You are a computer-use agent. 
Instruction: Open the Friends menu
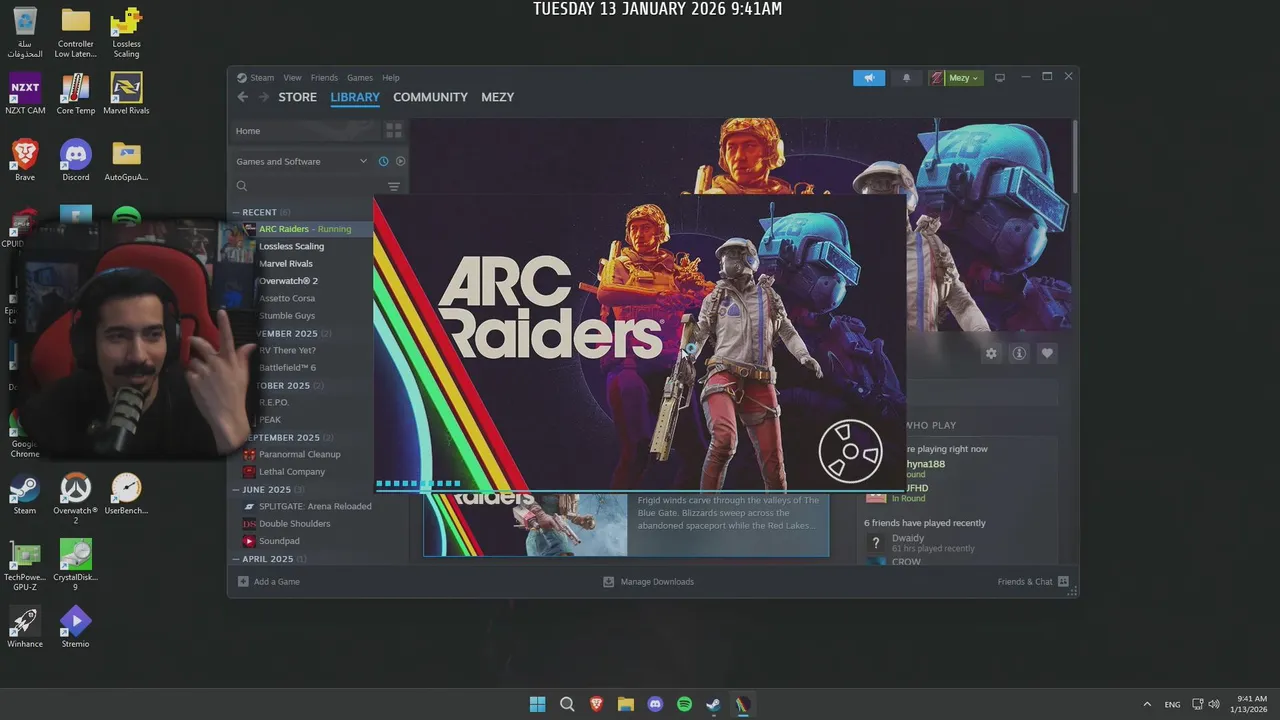pyautogui.click(x=324, y=78)
